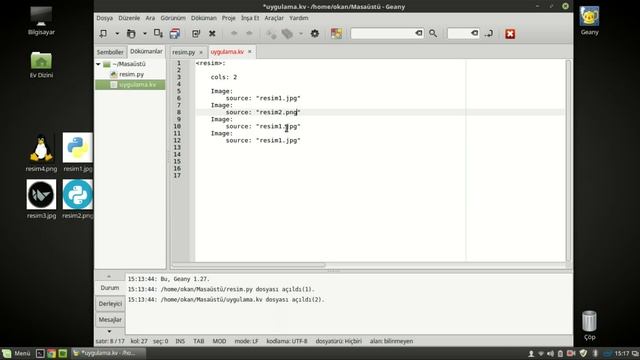640x360 pixels.
Task: Open the Ara menu
Action: pyautogui.click(x=150, y=18)
